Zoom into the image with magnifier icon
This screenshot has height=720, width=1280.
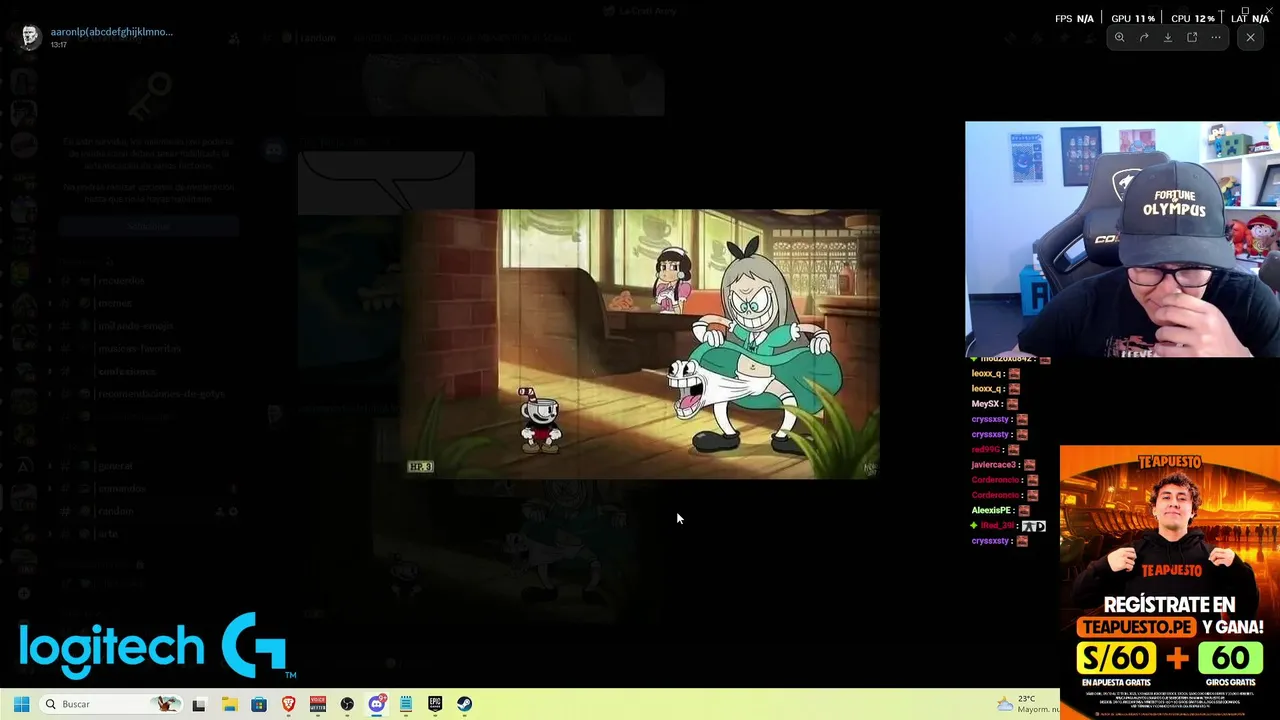tap(1120, 38)
